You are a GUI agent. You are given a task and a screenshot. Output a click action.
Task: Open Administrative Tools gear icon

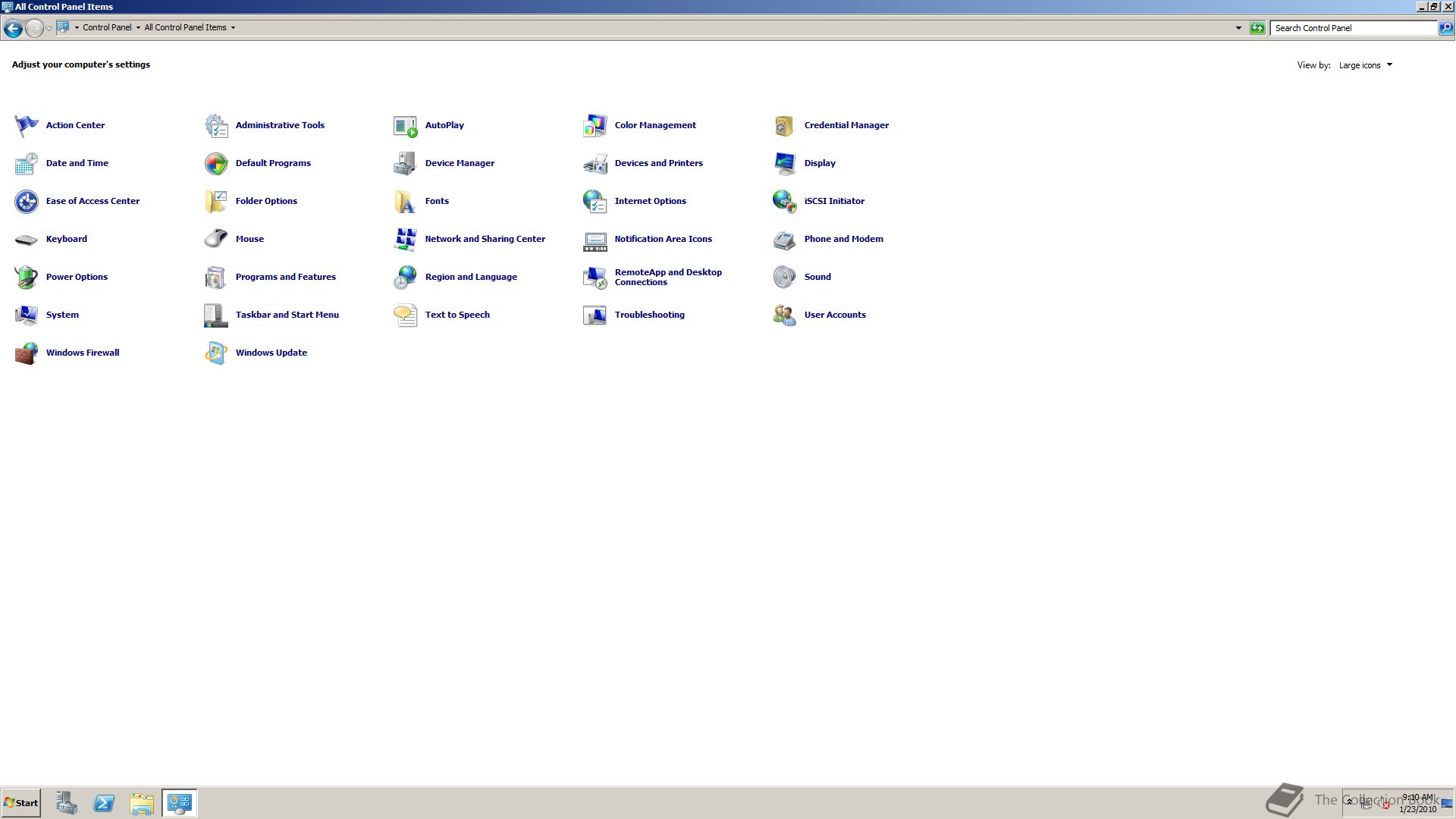(x=216, y=126)
